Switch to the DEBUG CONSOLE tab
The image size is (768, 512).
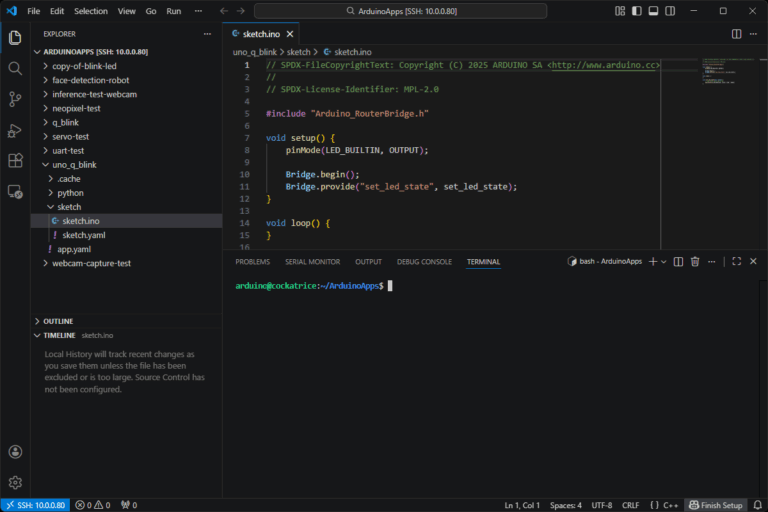click(x=424, y=262)
